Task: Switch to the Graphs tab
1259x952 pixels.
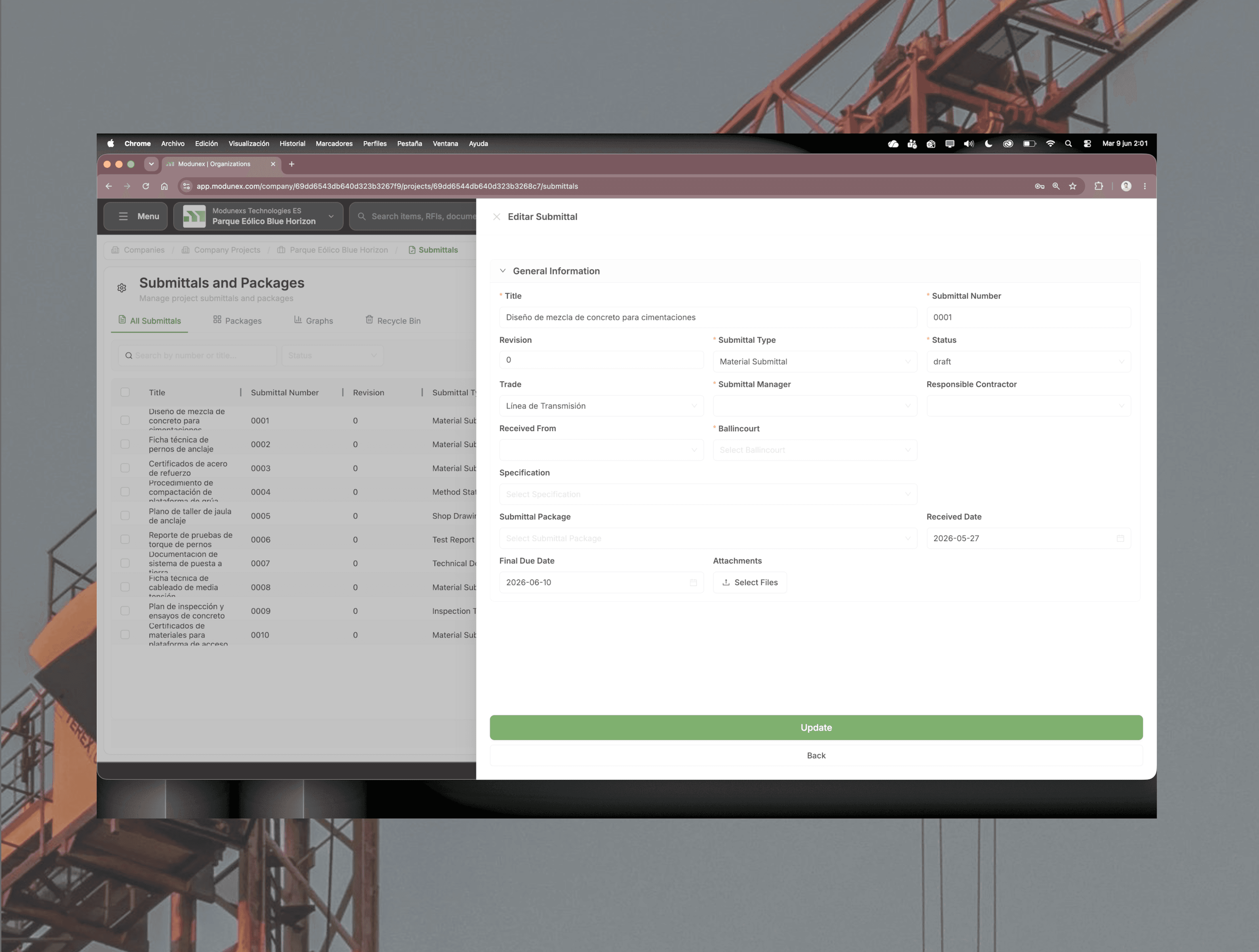Action: [x=314, y=321]
